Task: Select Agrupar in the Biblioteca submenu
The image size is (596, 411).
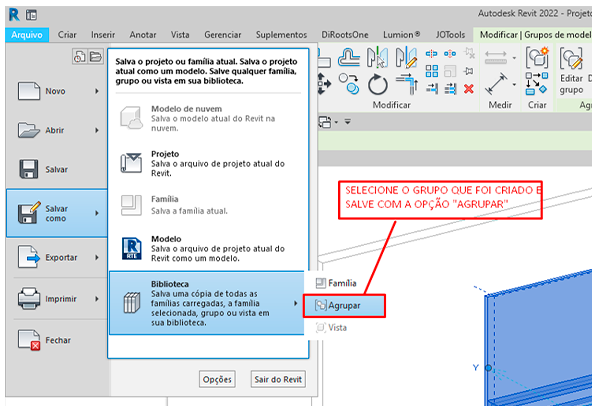Action: pyautogui.click(x=344, y=306)
